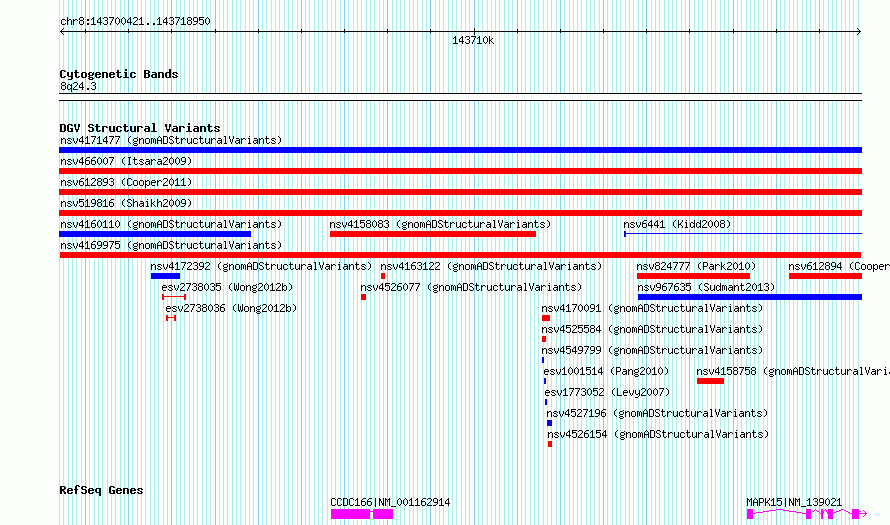The image size is (890, 525).
Task: Select the 8q24.3 cytogenetic band label
Action: (78, 86)
